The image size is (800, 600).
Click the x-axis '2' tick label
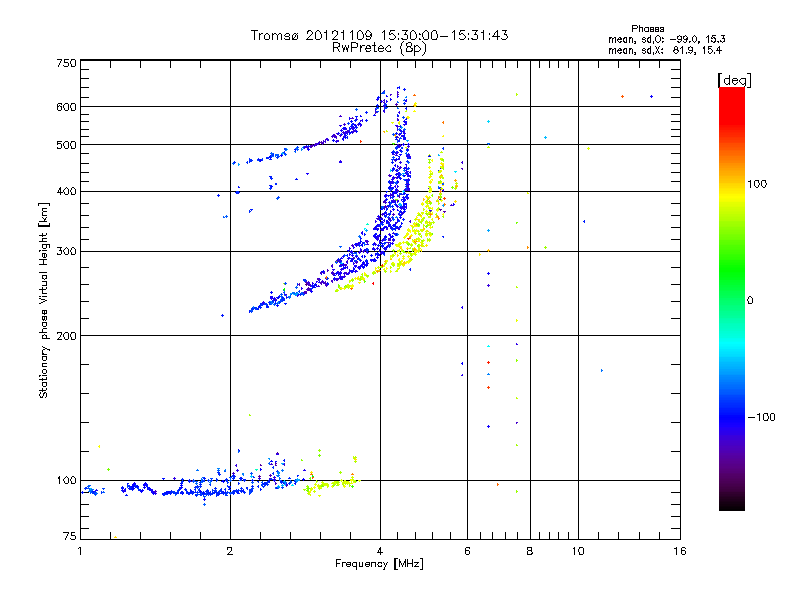pyautogui.click(x=230, y=551)
